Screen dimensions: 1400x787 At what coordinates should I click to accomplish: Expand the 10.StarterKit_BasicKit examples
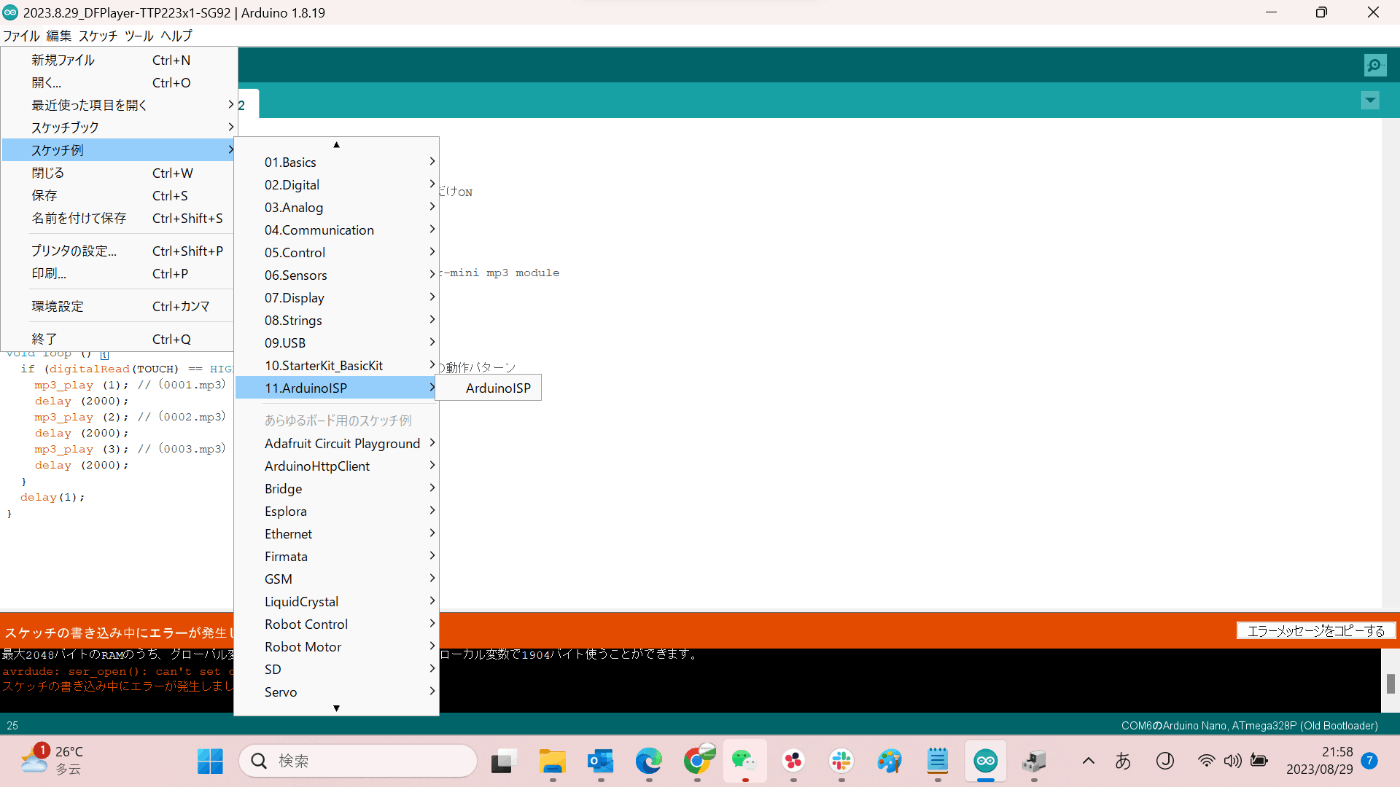(x=336, y=365)
